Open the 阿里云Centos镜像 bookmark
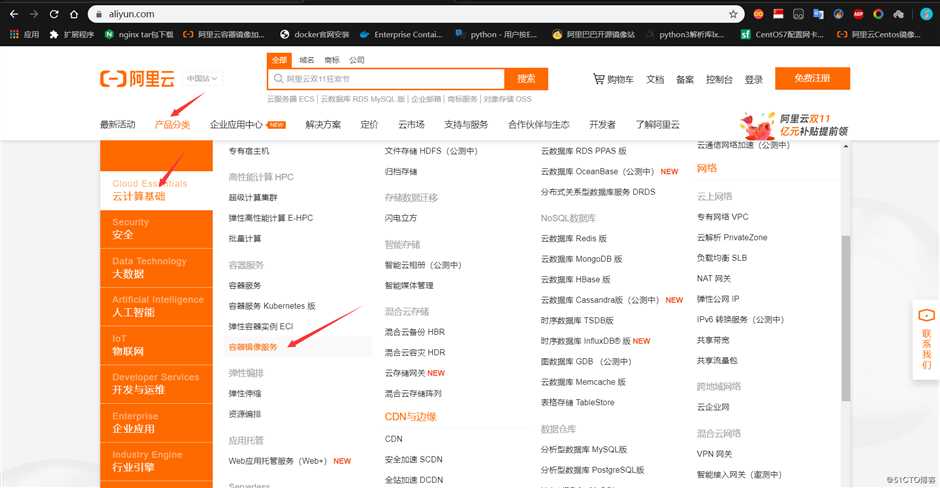Image resolution: width=940 pixels, height=488 pixels. [x=879, y=35]
